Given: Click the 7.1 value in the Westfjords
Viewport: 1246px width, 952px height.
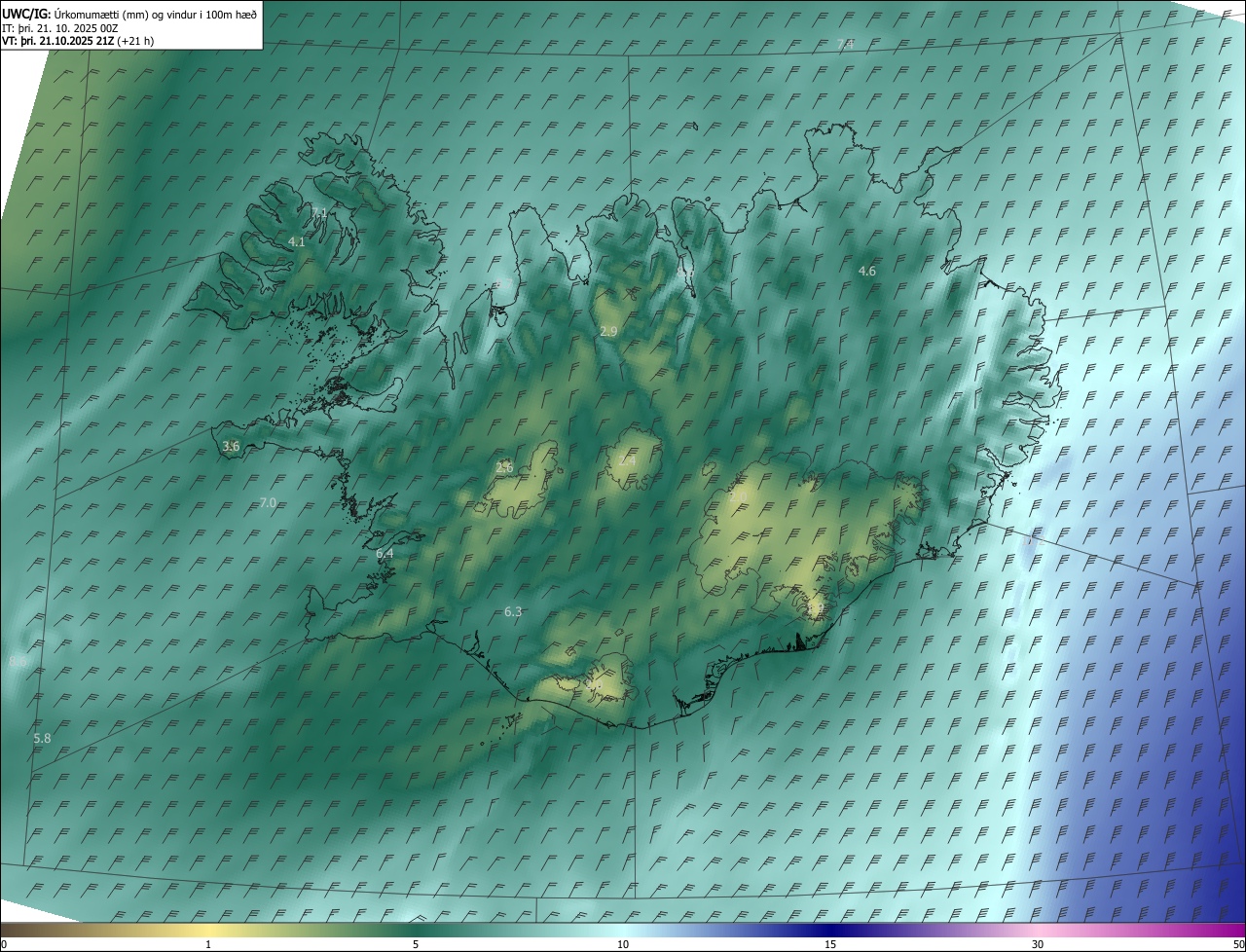Looking at the screenshot, I should [x=319, y=212].
